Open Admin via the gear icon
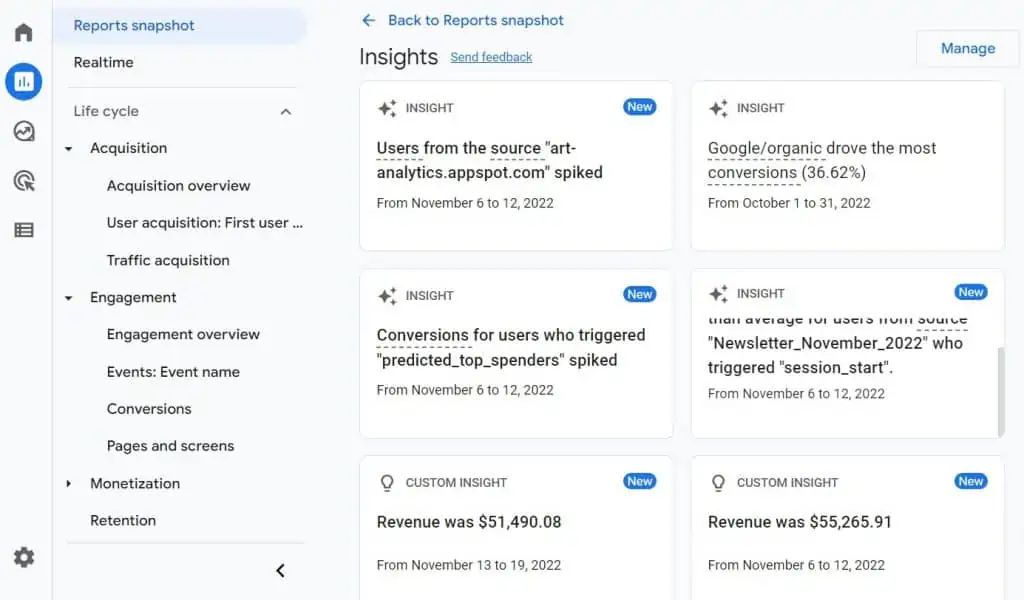Screen dimensions: 1024x600 (x=23, y=557)
